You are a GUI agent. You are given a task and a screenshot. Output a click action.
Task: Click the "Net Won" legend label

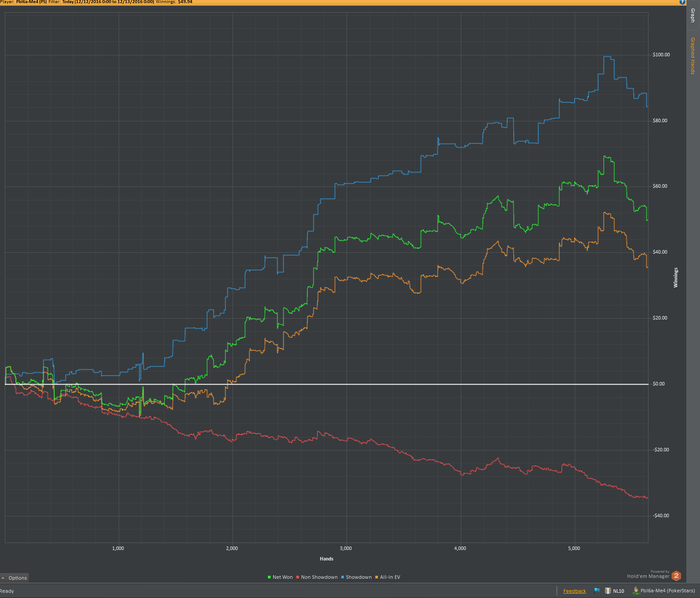click(x=283, y=577)
